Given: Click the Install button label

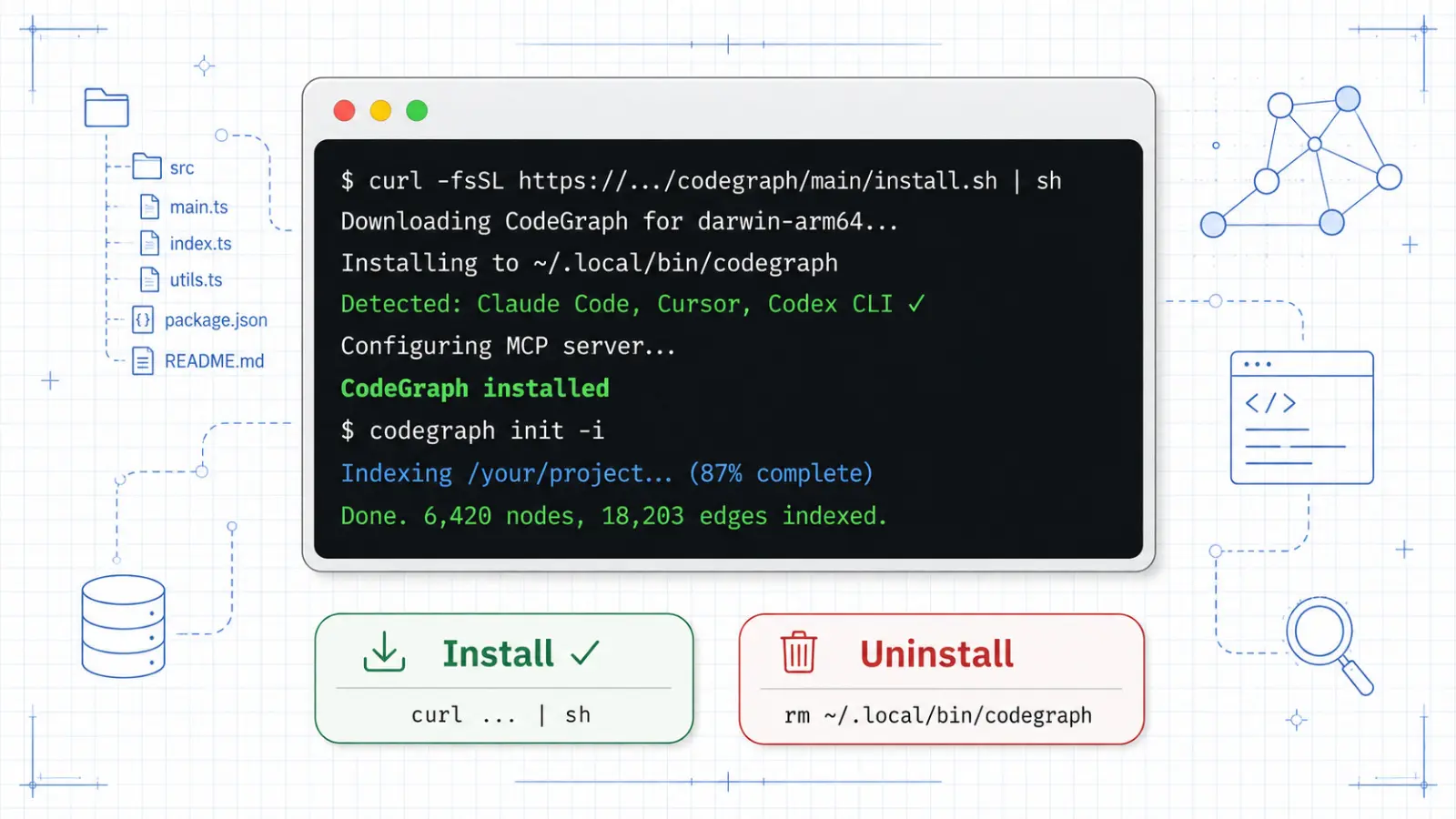Looking at the screenshot, I should (498, 653).
